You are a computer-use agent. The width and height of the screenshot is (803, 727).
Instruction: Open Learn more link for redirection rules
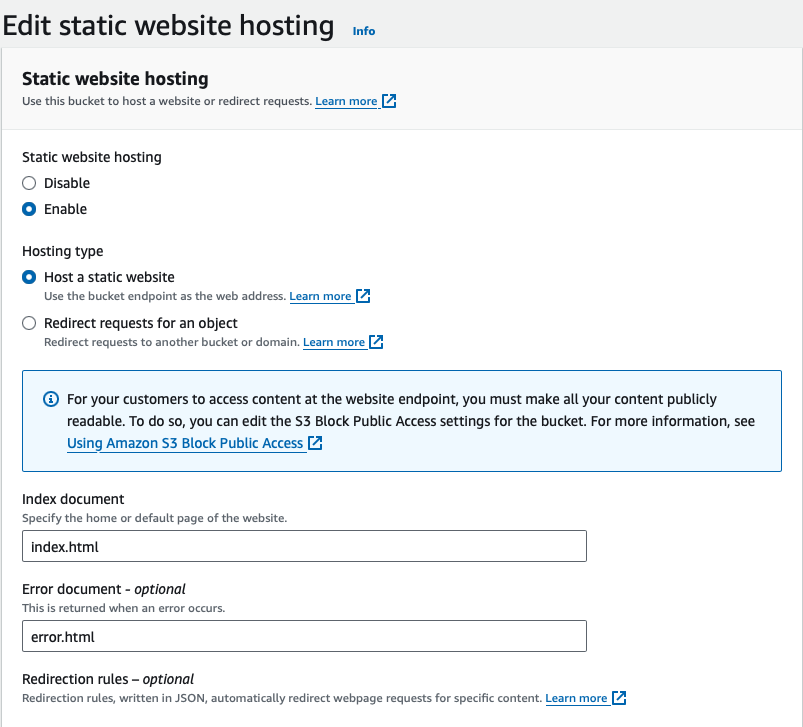coord(576,699)
